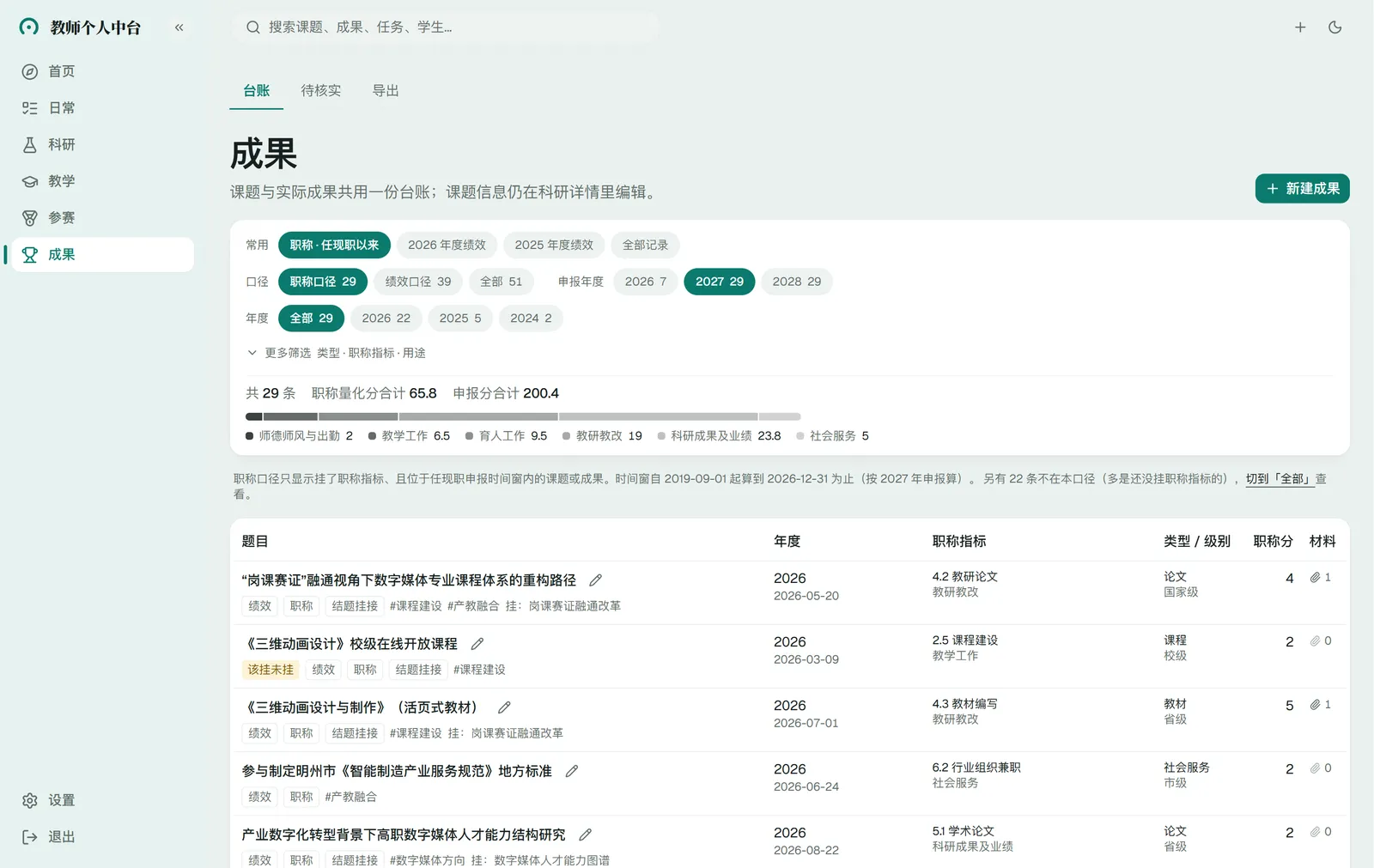This screenshot has width=1374, height=868.
Task: Select 申报年度 2026 7 chip
Action: [x=646, y=282]
